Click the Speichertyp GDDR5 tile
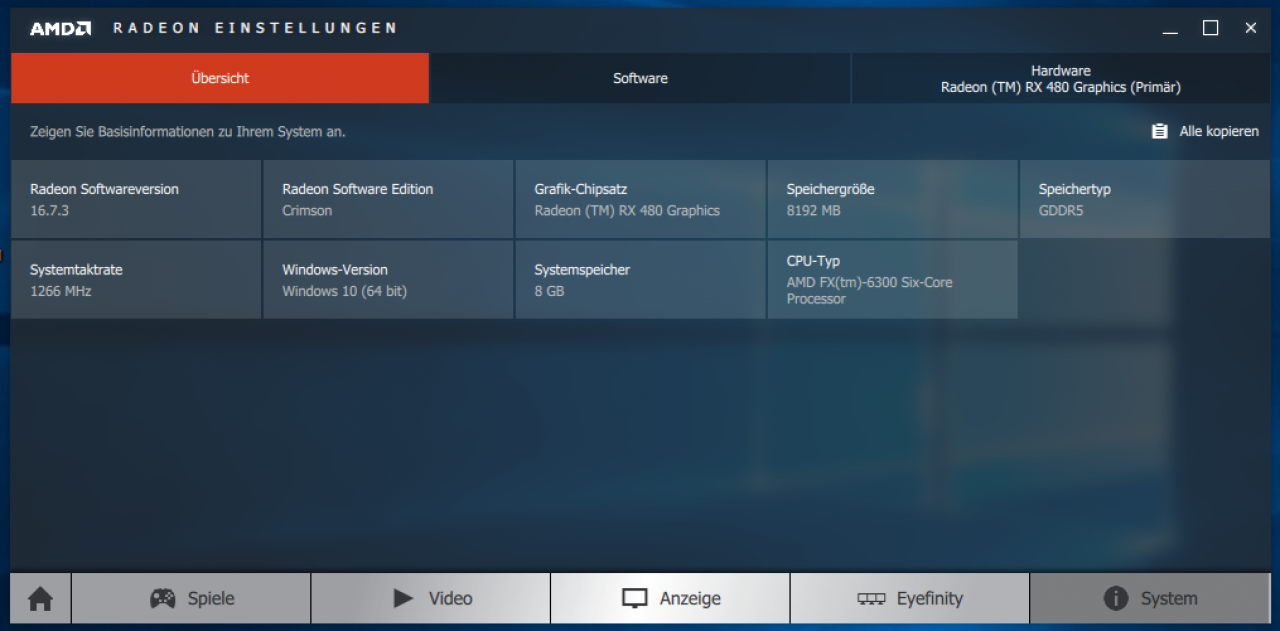Screen dimensions: 1280x631 point(1145,199)
